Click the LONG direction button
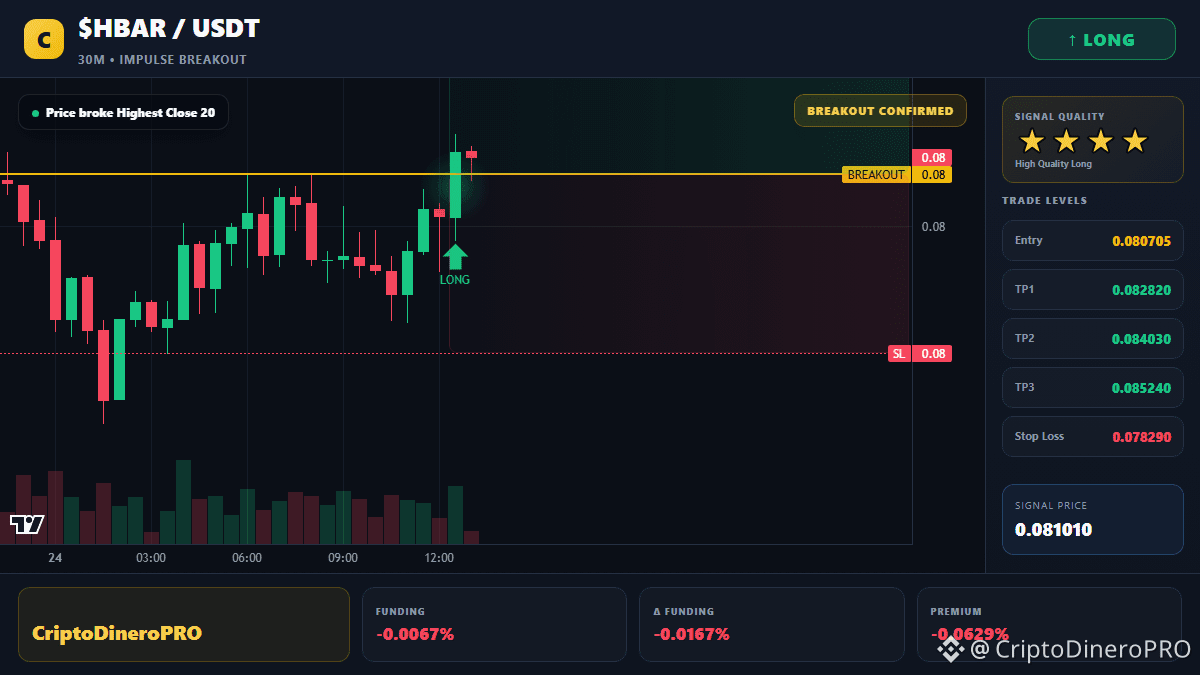 point(1101,40)
